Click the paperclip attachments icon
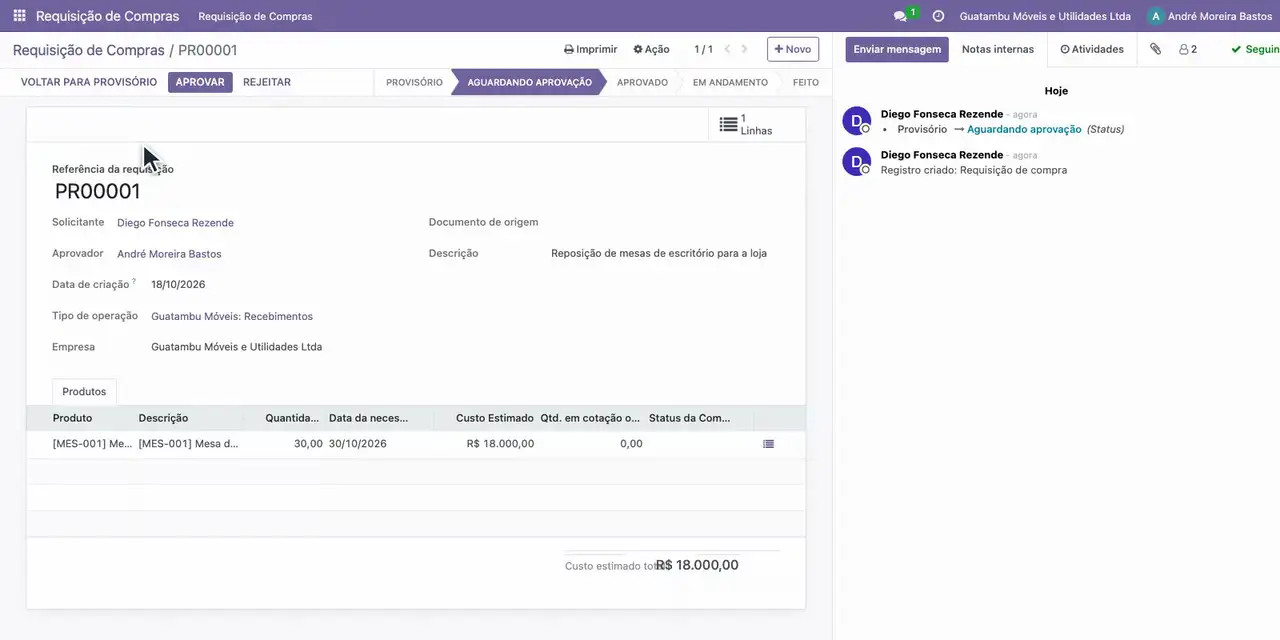 1155,49
